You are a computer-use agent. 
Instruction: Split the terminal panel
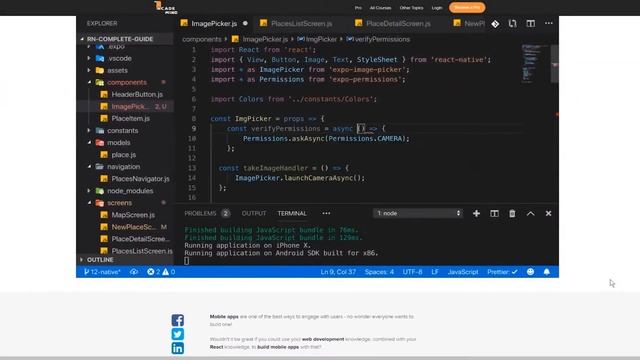click(x=494, y=213)
